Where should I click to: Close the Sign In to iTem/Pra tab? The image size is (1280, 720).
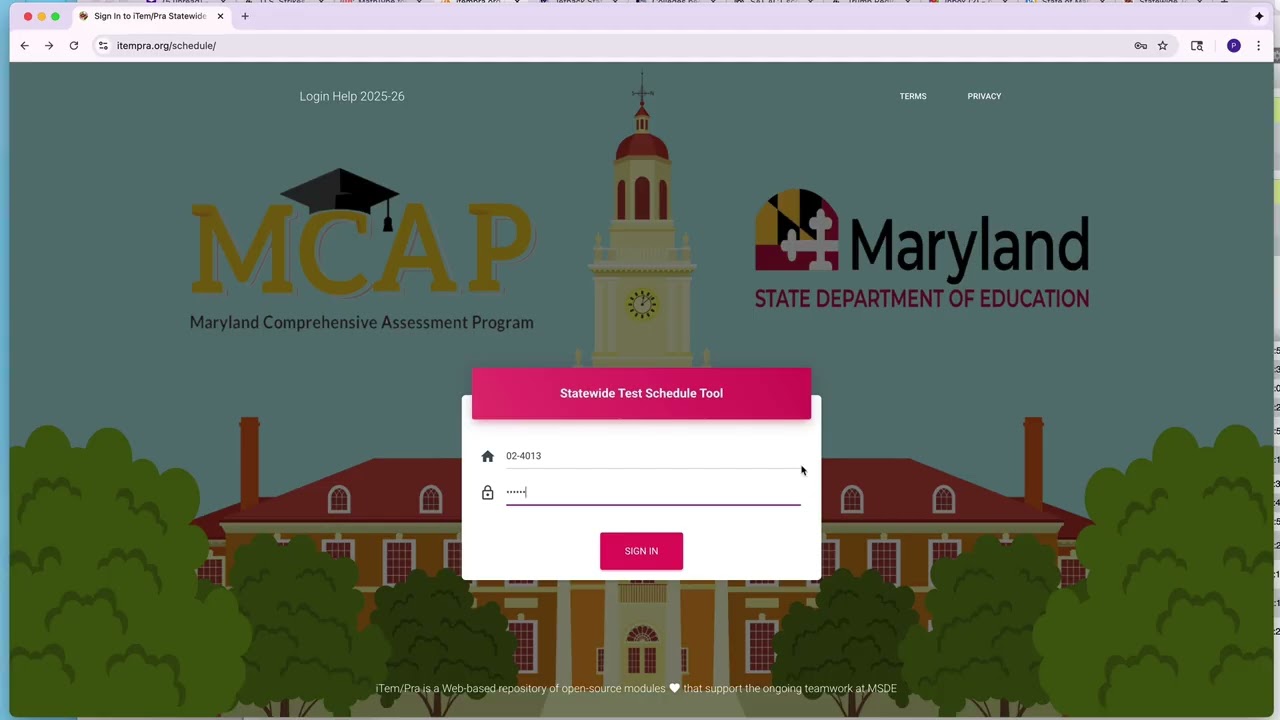click(x=220, y=16)
